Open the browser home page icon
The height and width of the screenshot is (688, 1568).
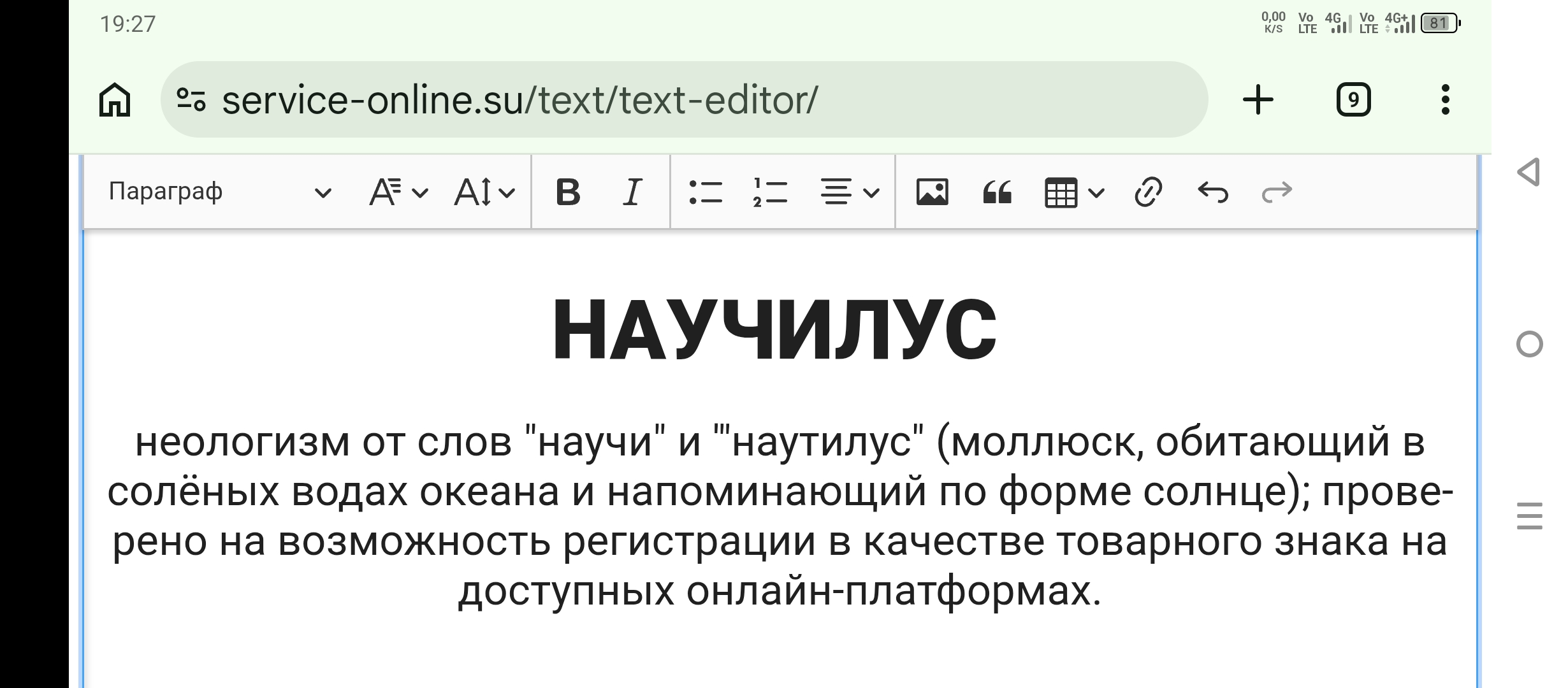pyautogui.click(x=115, y=100)
